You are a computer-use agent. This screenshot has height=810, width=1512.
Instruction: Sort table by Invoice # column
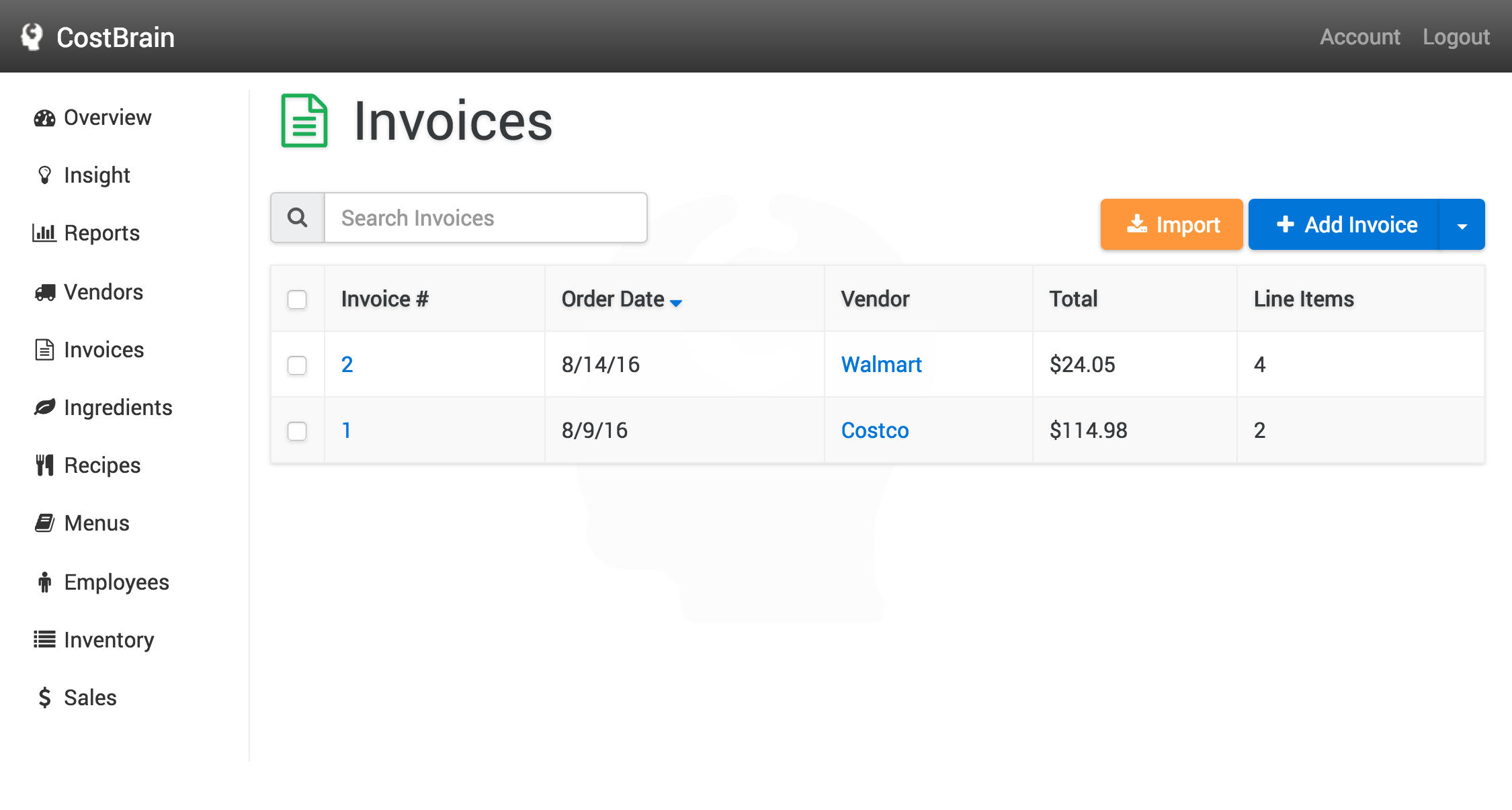pyautogui.click(x=384, y=299)
